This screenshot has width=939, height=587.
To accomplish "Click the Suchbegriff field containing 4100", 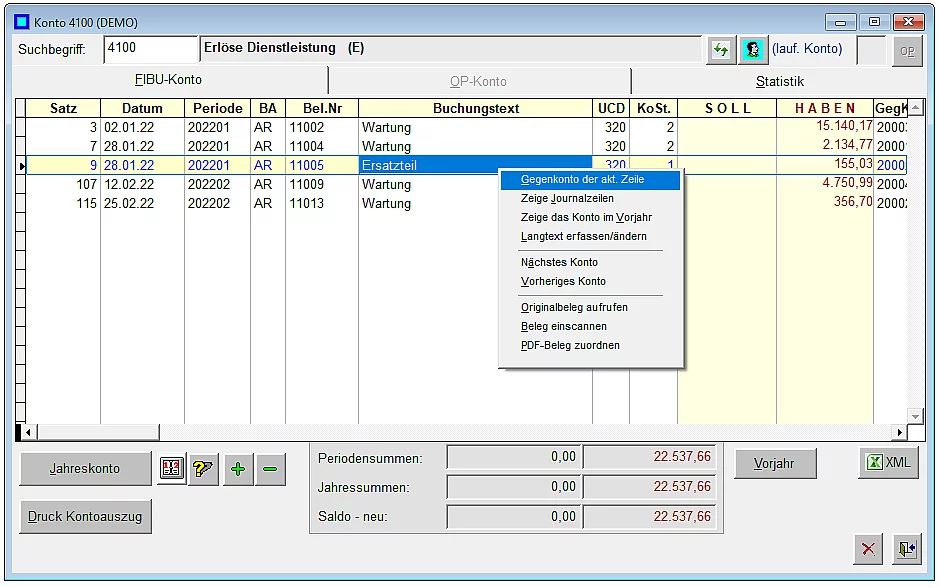I will (150, 48).
